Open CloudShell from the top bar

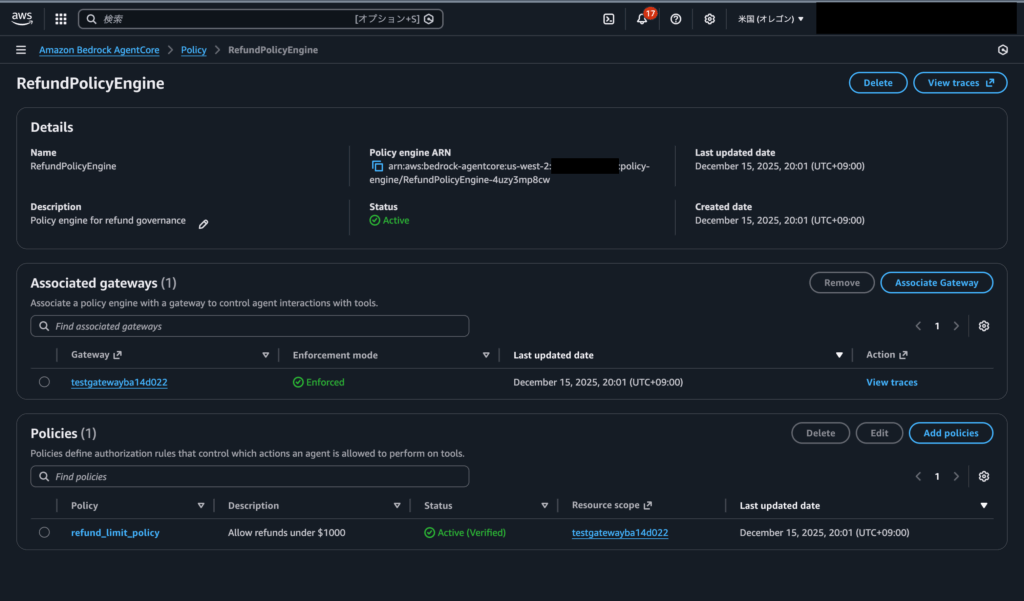tap(608, 19)
